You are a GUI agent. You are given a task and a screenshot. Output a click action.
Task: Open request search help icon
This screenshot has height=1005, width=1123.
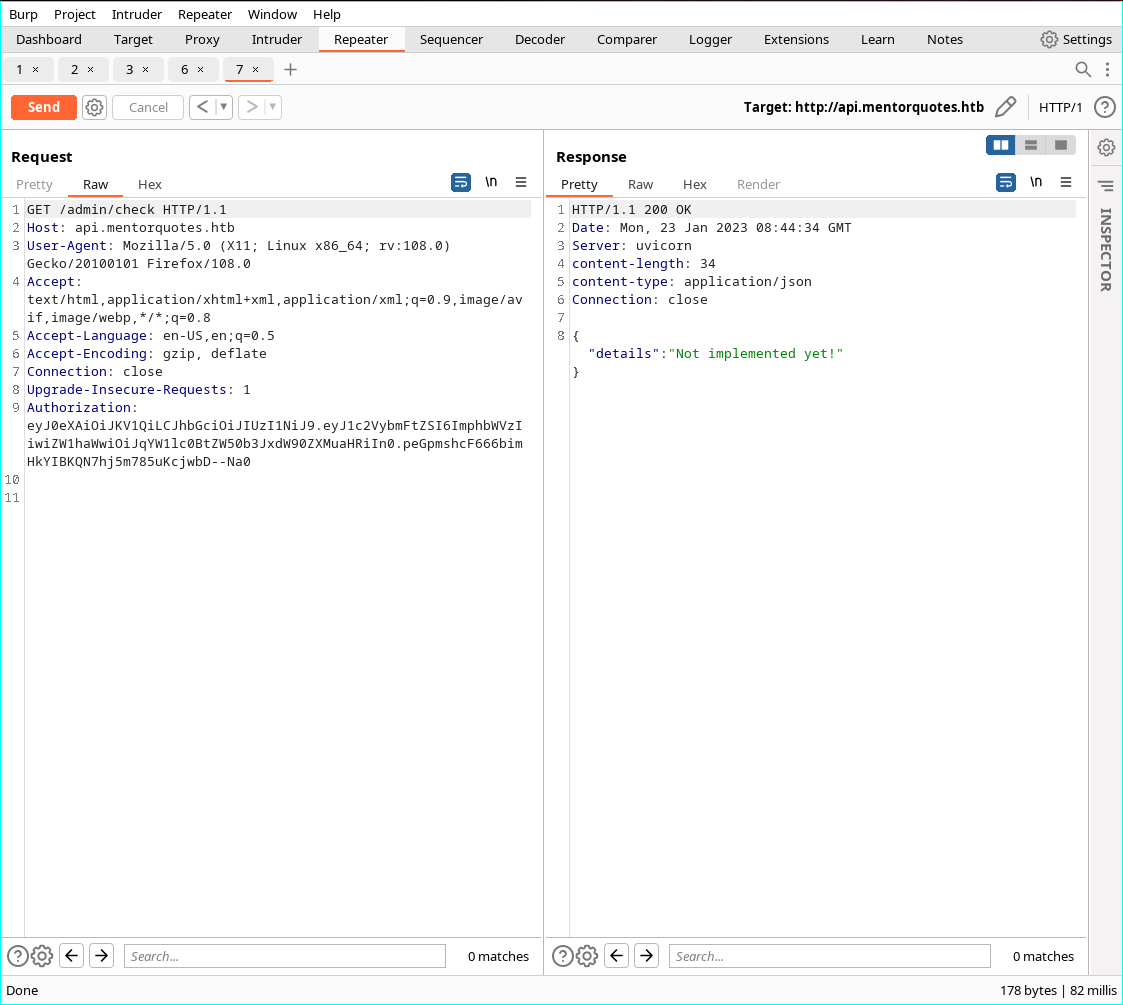pyautogui.click(x=18, y=956)
